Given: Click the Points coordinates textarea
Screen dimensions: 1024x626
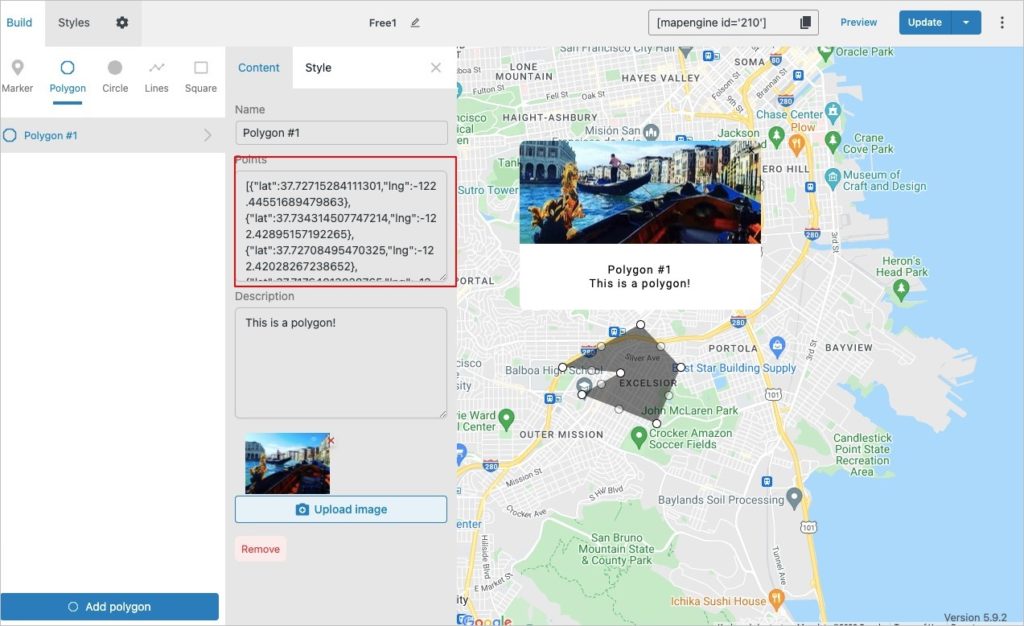Looking at the screenshot, I should pos(341,226).
